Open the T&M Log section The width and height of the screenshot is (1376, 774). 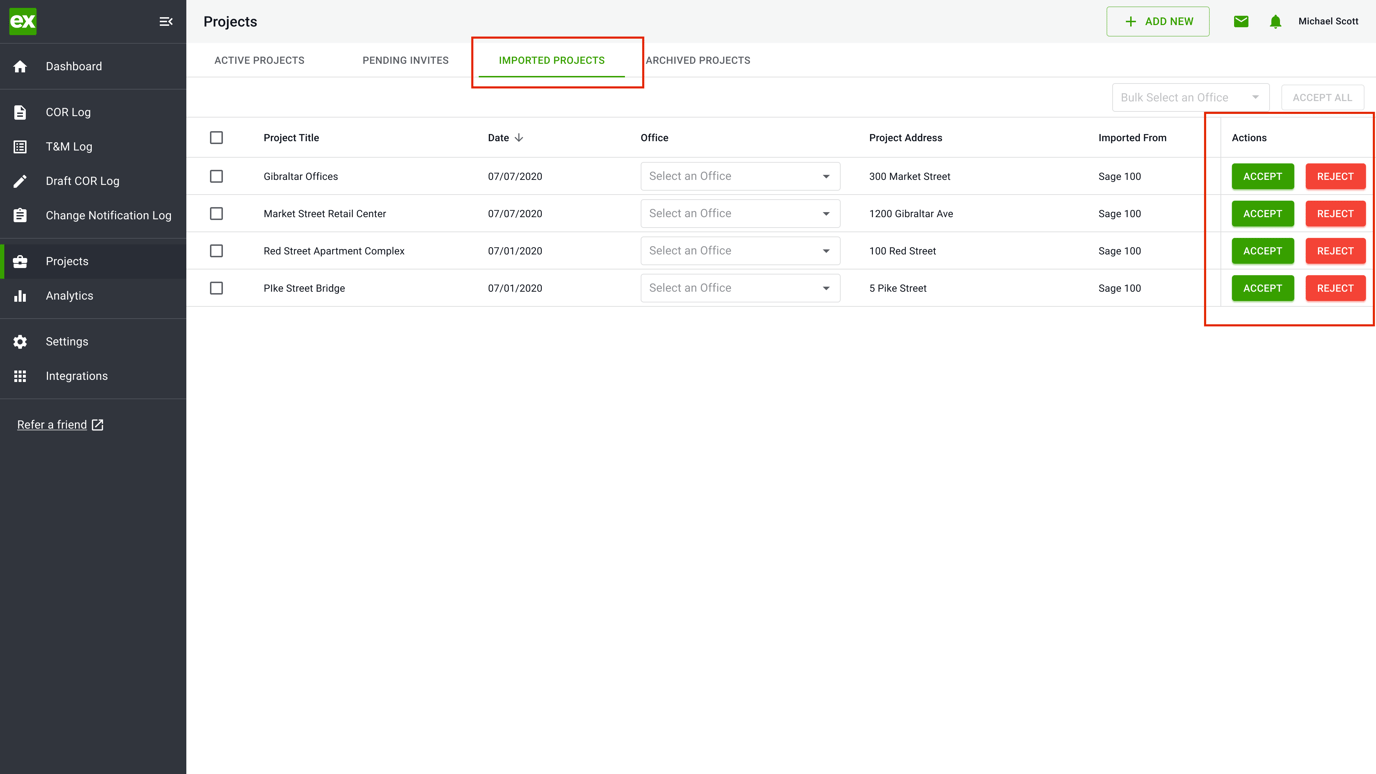click(x=67, y=146)
